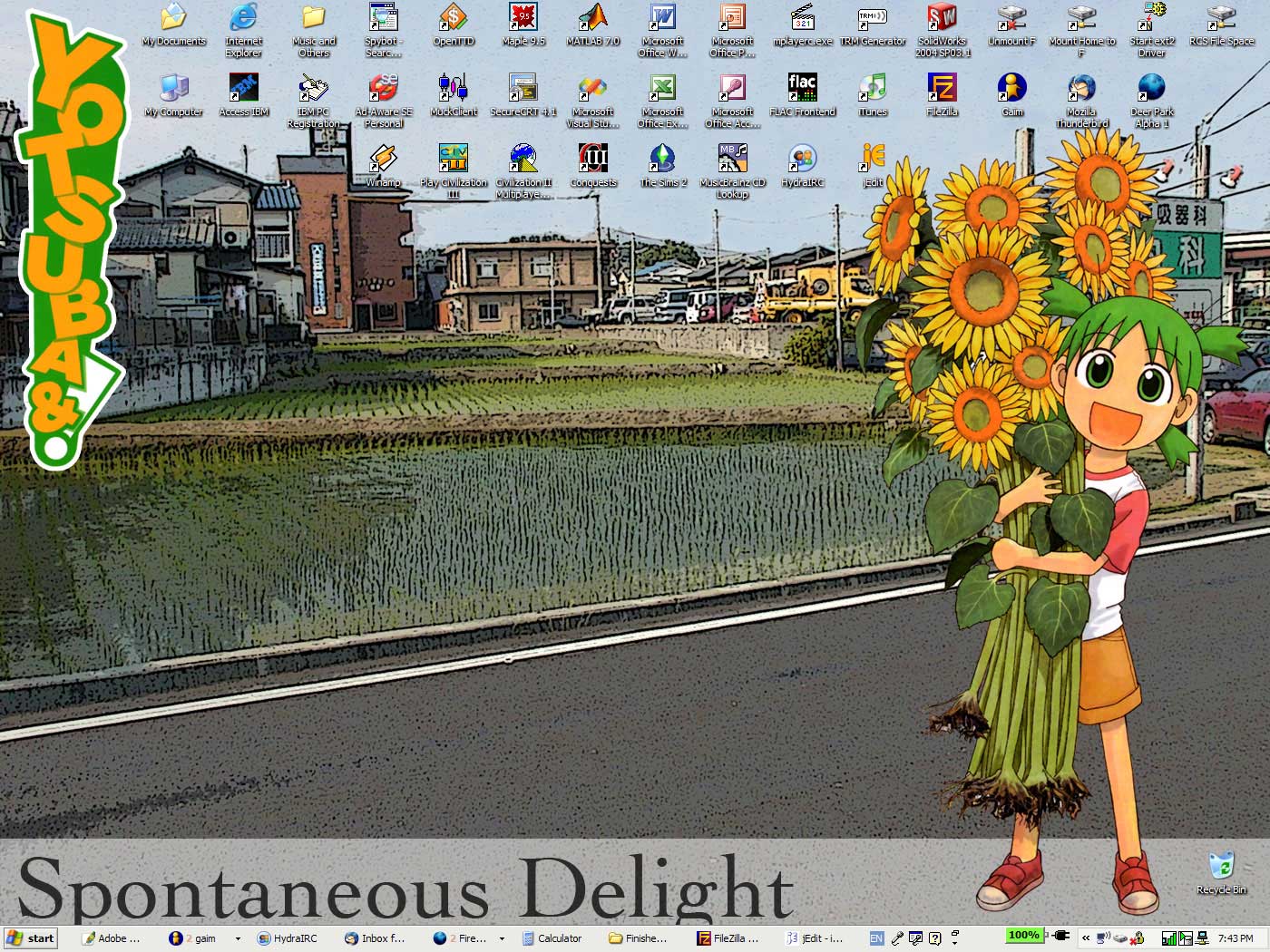The height and width of the screenshot is (952, 1270).
Task: Select the Winamp desktop shortcut
Action: pos(384,166)
